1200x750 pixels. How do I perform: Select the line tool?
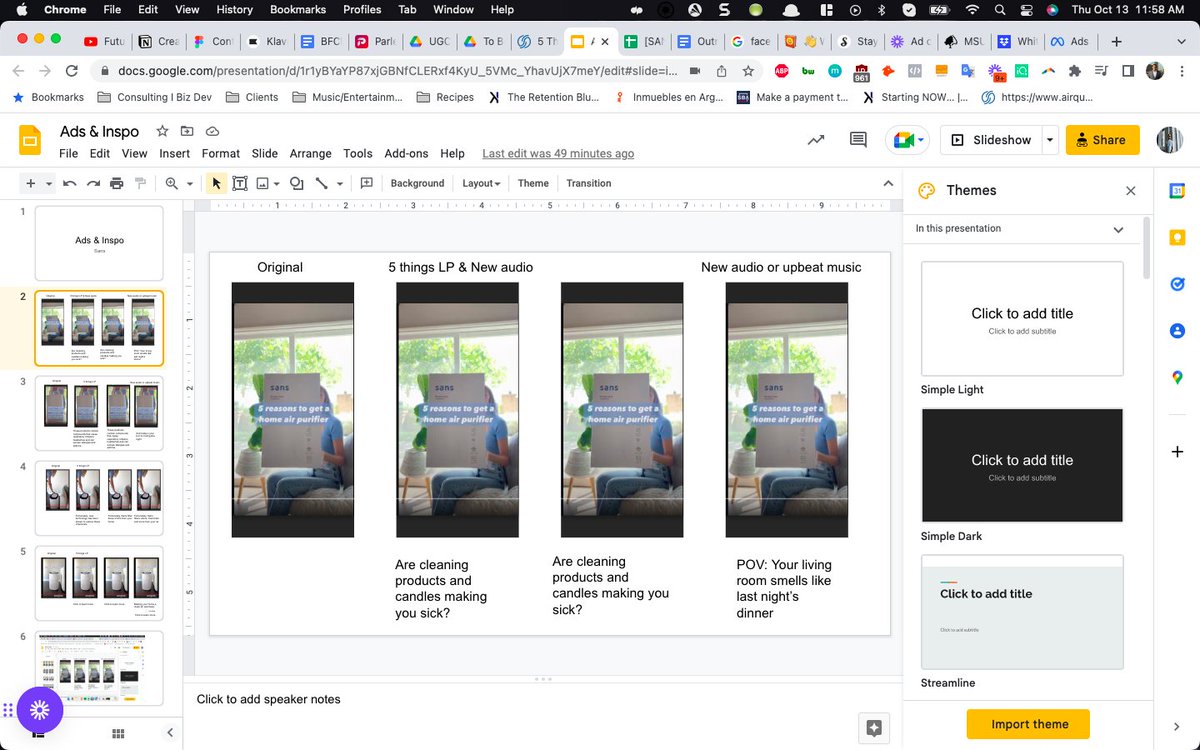(x=322, y=183)
